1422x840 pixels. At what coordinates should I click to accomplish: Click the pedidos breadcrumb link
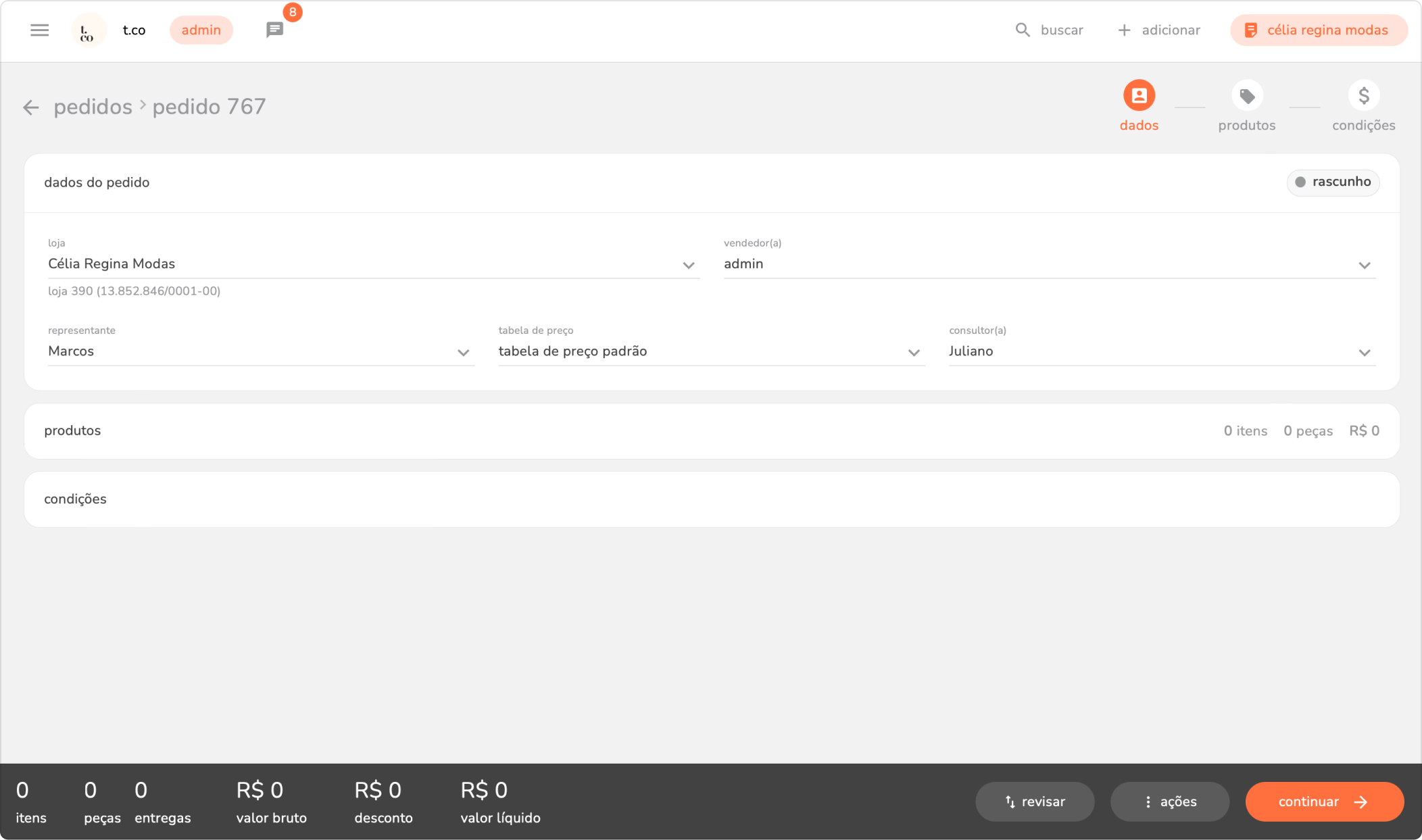coord(93,107)
